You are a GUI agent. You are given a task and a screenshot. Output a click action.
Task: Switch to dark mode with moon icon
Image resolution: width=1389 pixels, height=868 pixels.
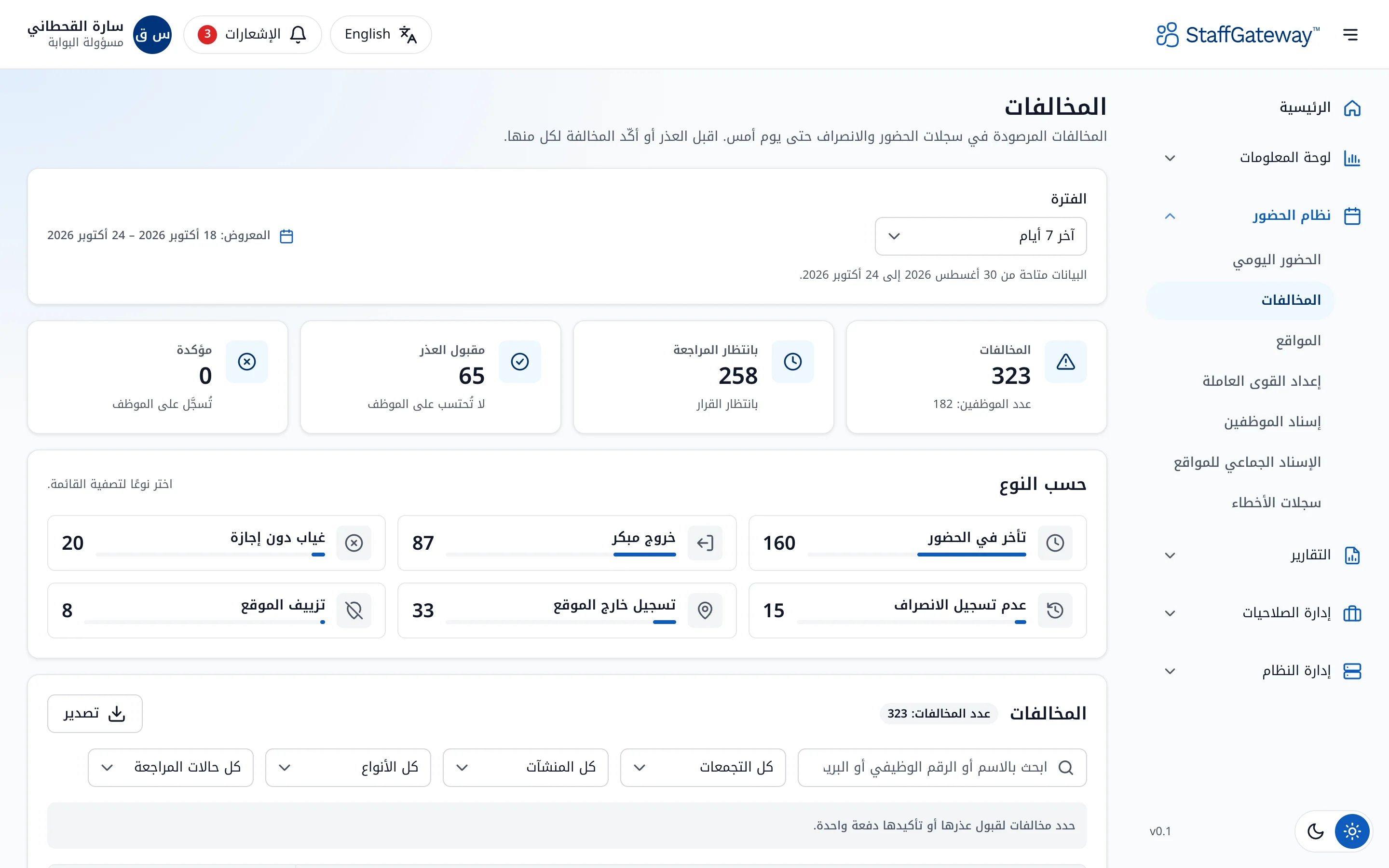pos(1315,831)
